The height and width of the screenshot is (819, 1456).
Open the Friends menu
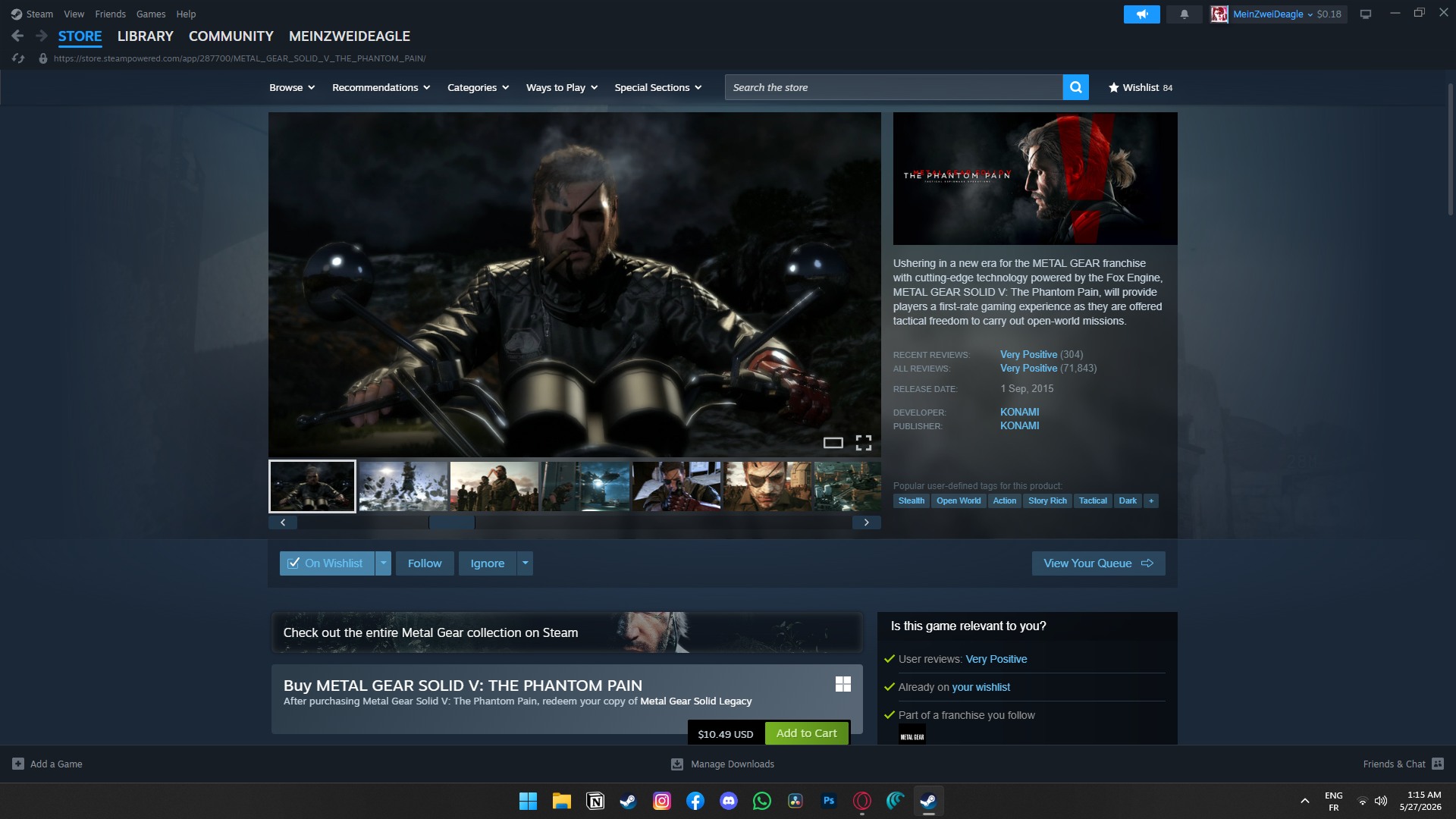(x=110, y=14)
